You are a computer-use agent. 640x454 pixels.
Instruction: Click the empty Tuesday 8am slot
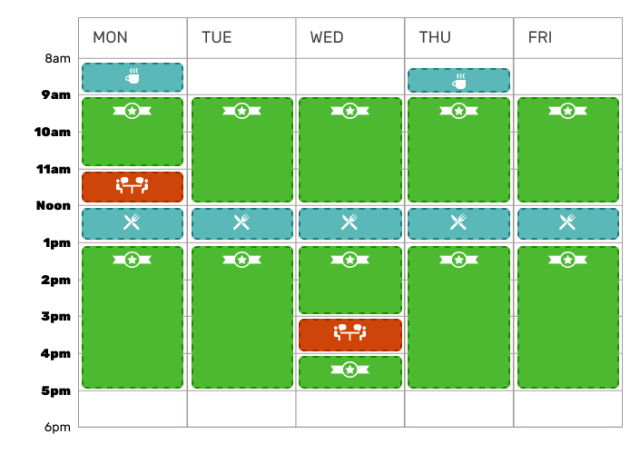coord(241,76)
